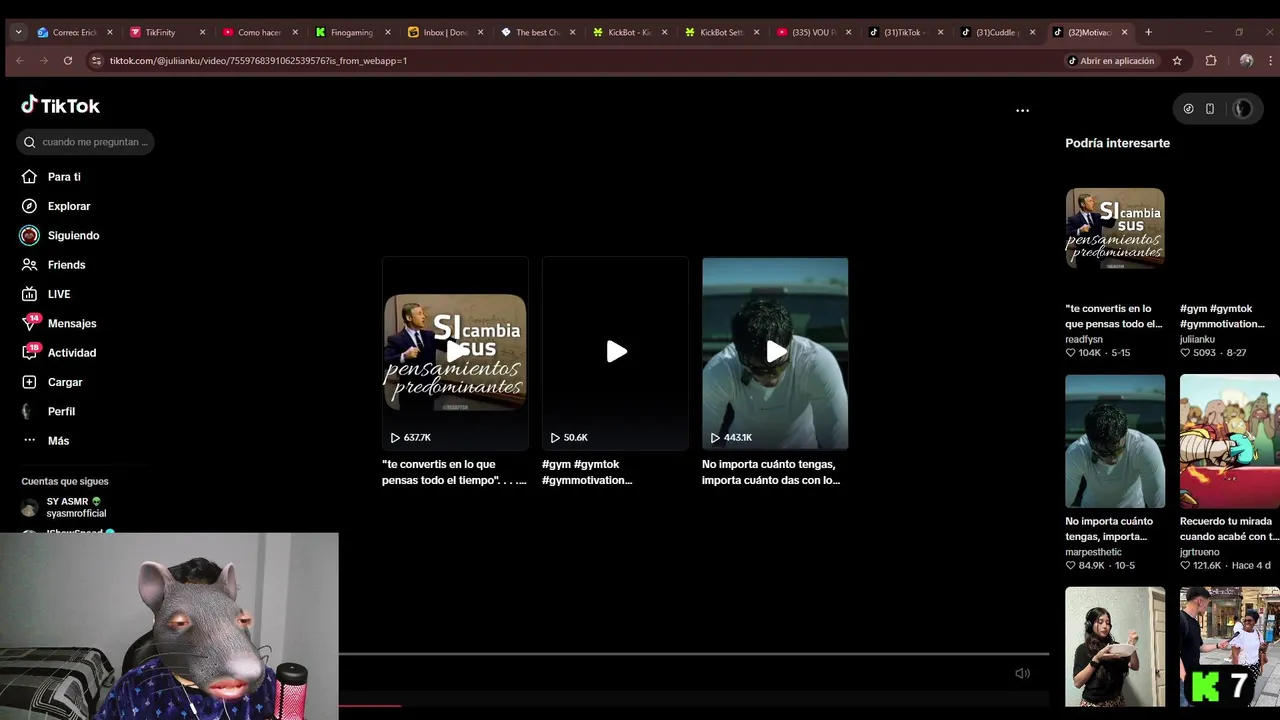Open the three-dots options menu above the videos
Screen dimensions: 1280x720
pyautogui.click(x=1022, y=110)
